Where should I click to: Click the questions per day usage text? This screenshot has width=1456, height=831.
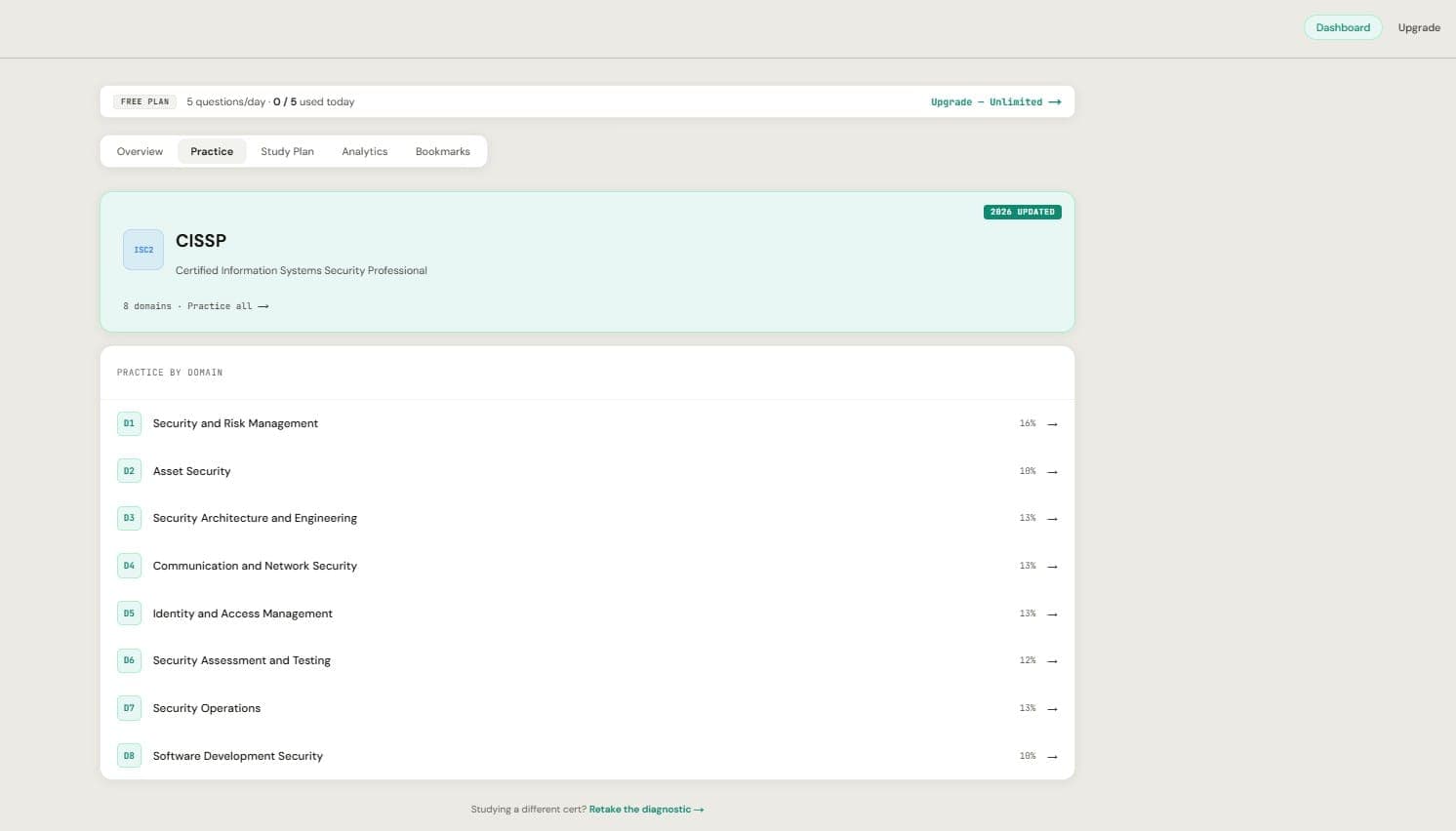click(270, 101)
